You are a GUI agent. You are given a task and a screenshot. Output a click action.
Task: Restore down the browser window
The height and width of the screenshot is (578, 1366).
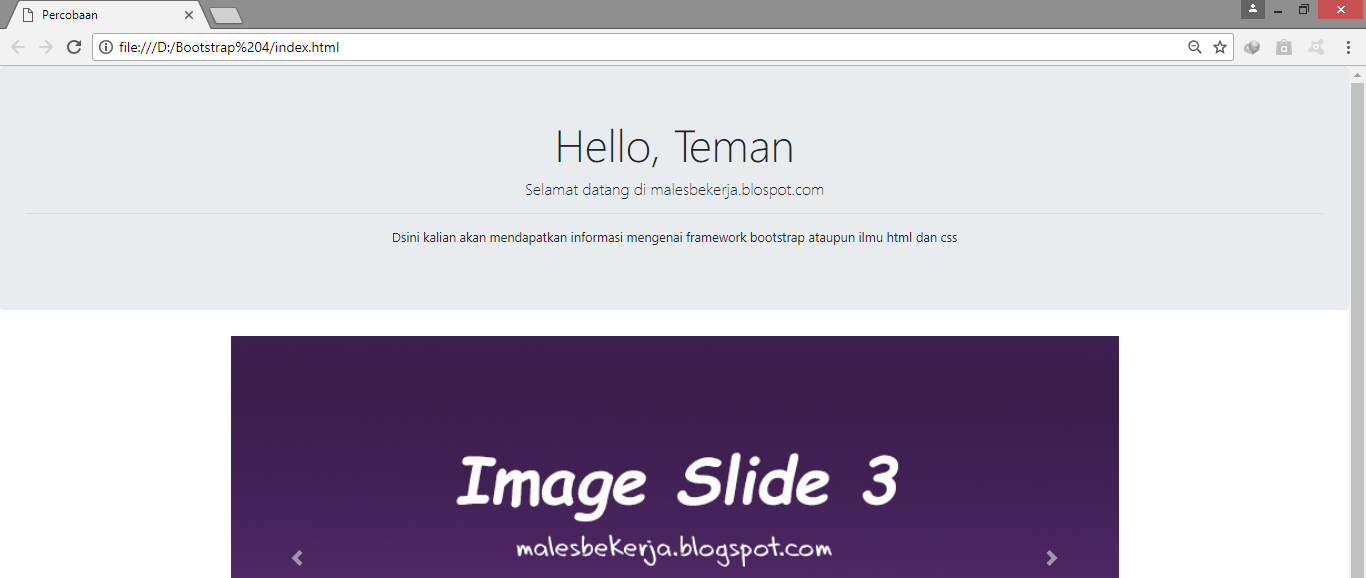pos(1304,9)
